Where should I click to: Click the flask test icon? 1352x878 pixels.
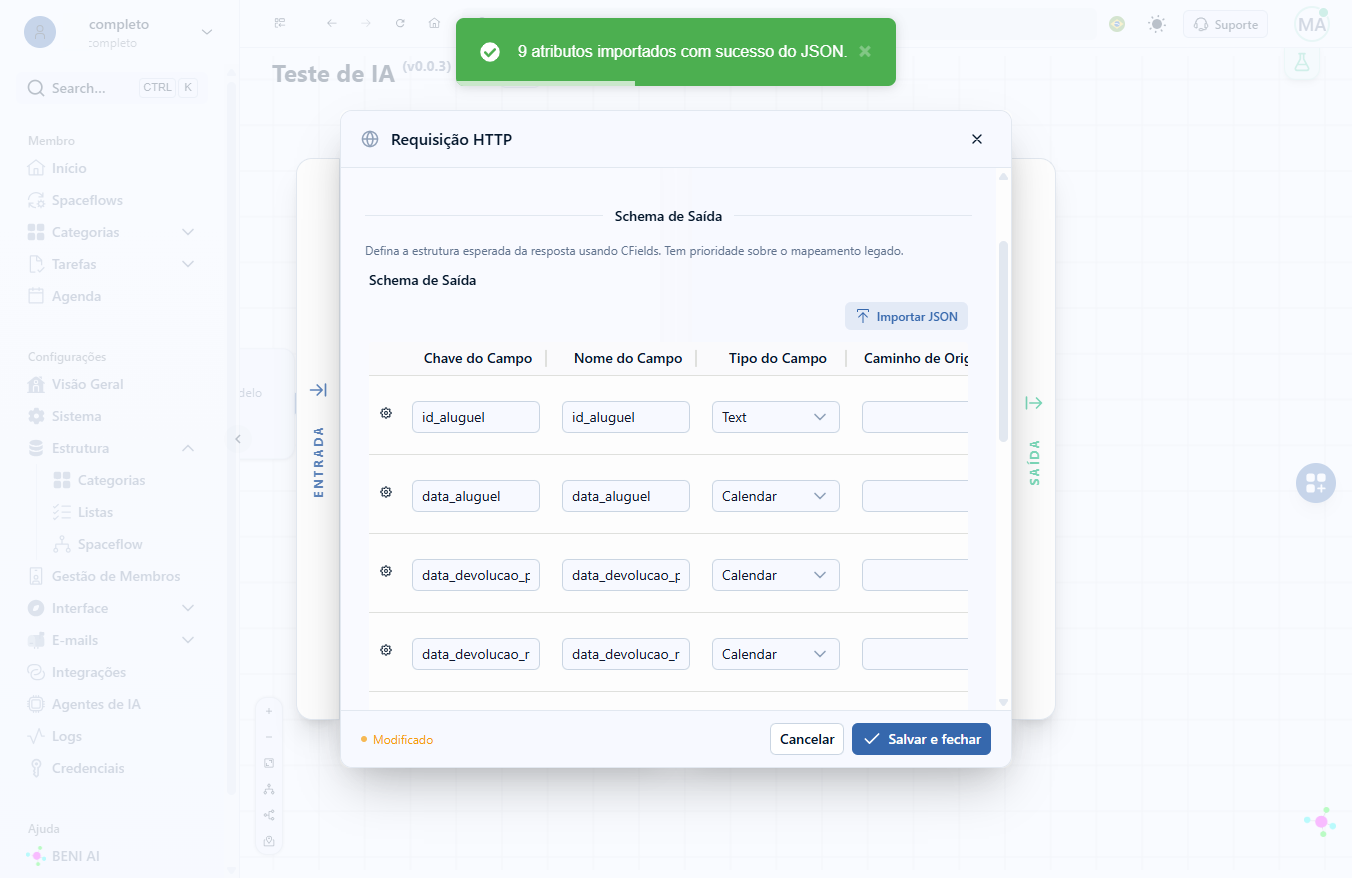[x=1301, y=62]
